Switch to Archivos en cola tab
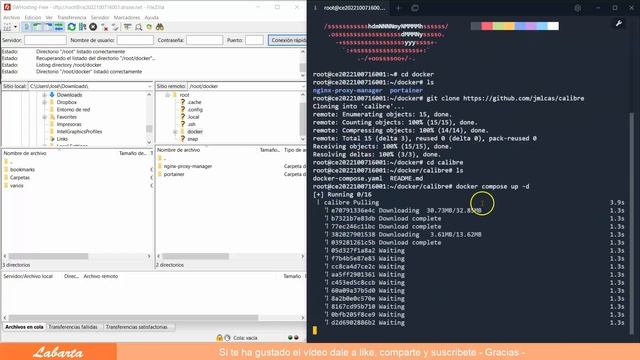The height and width of the screenshot is (360, 640). [24, 327]
